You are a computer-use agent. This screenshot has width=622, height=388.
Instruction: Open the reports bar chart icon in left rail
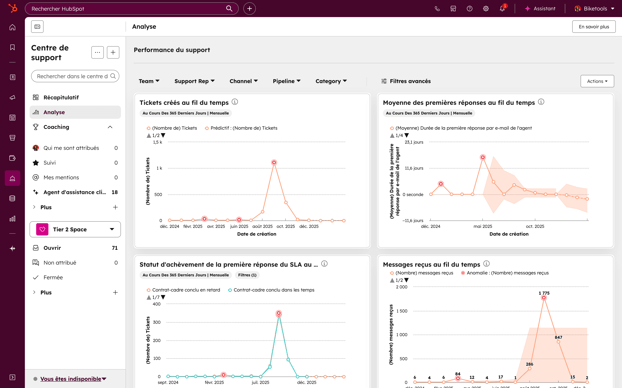12,219
